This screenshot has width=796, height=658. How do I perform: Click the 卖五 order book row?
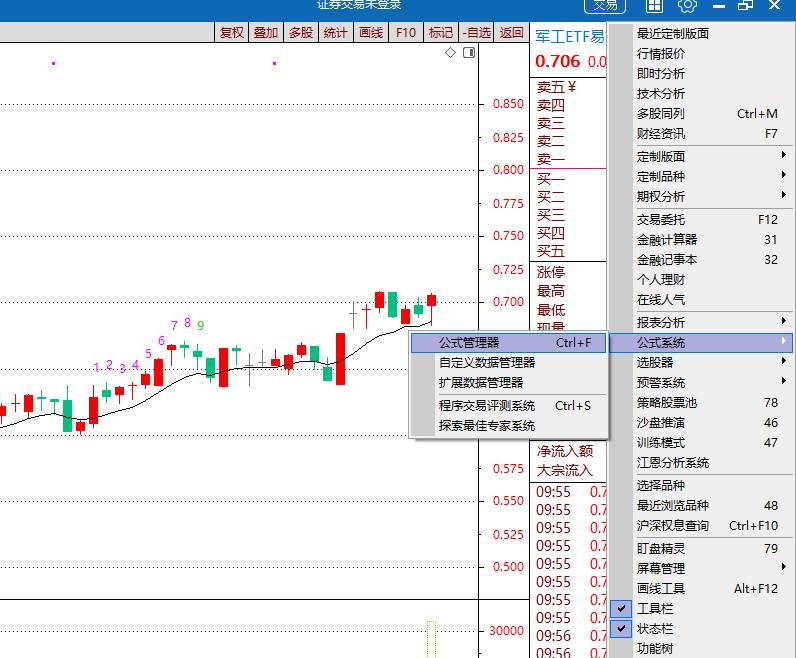tap(568, 87)
